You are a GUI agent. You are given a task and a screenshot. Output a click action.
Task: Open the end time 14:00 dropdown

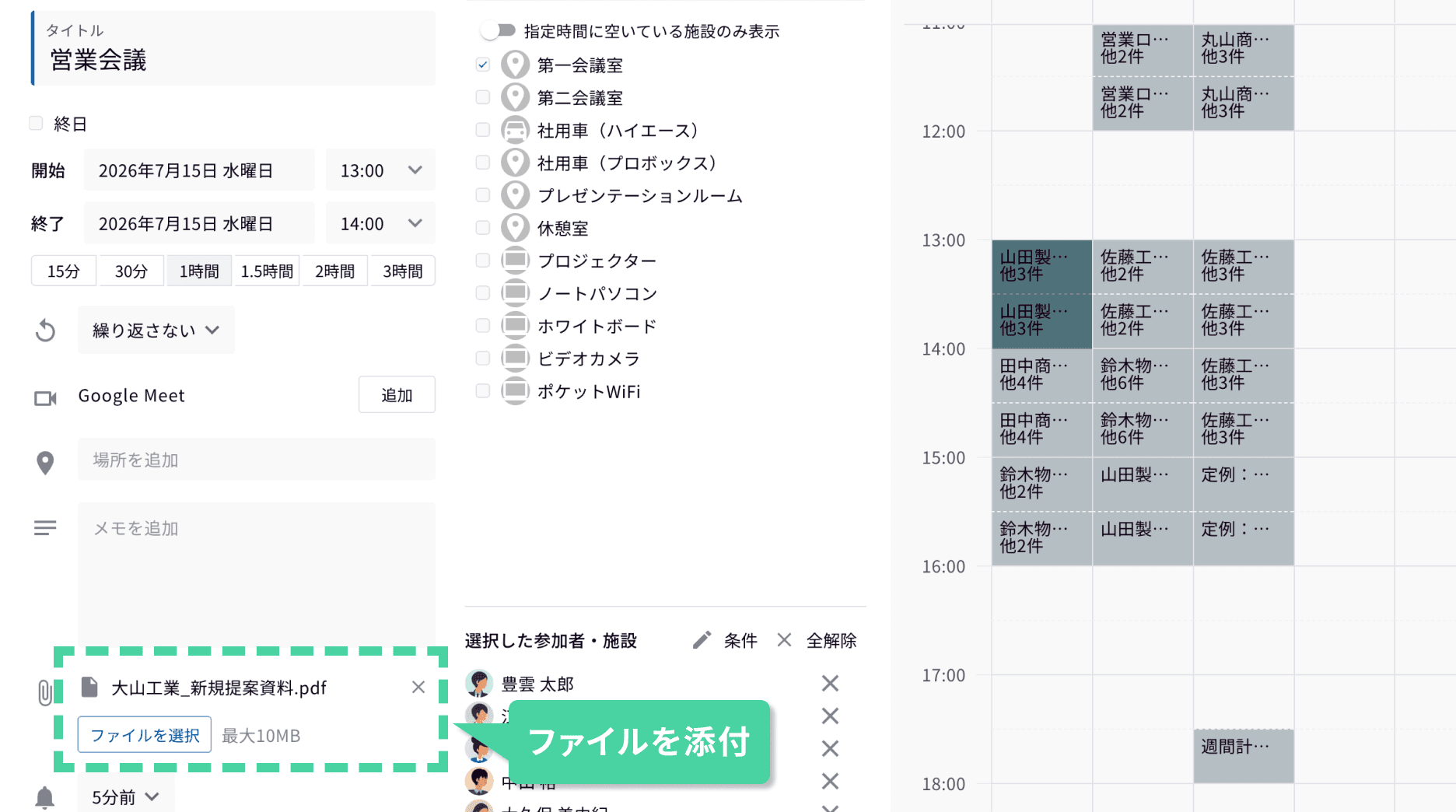pos(380,223)
